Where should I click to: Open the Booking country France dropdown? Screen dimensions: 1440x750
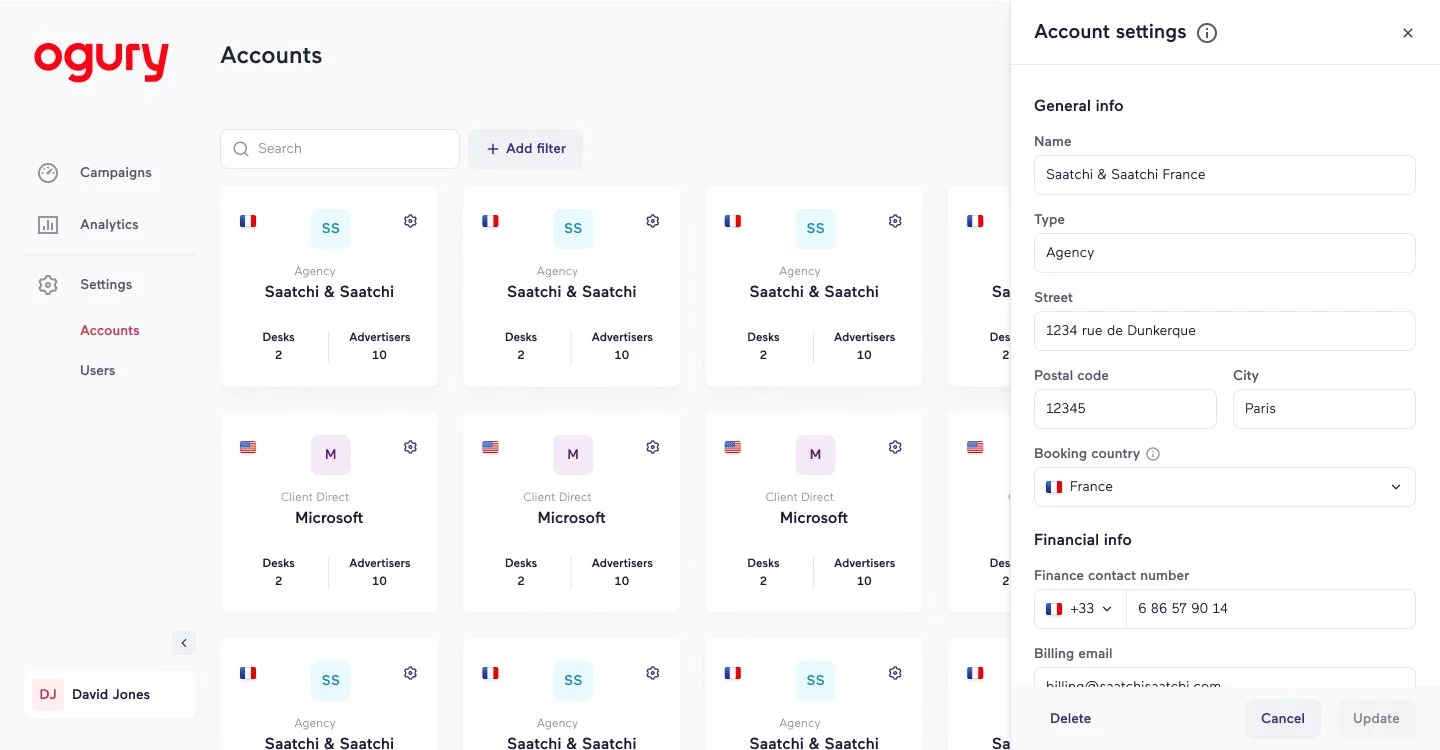(x=1225, y=487)
